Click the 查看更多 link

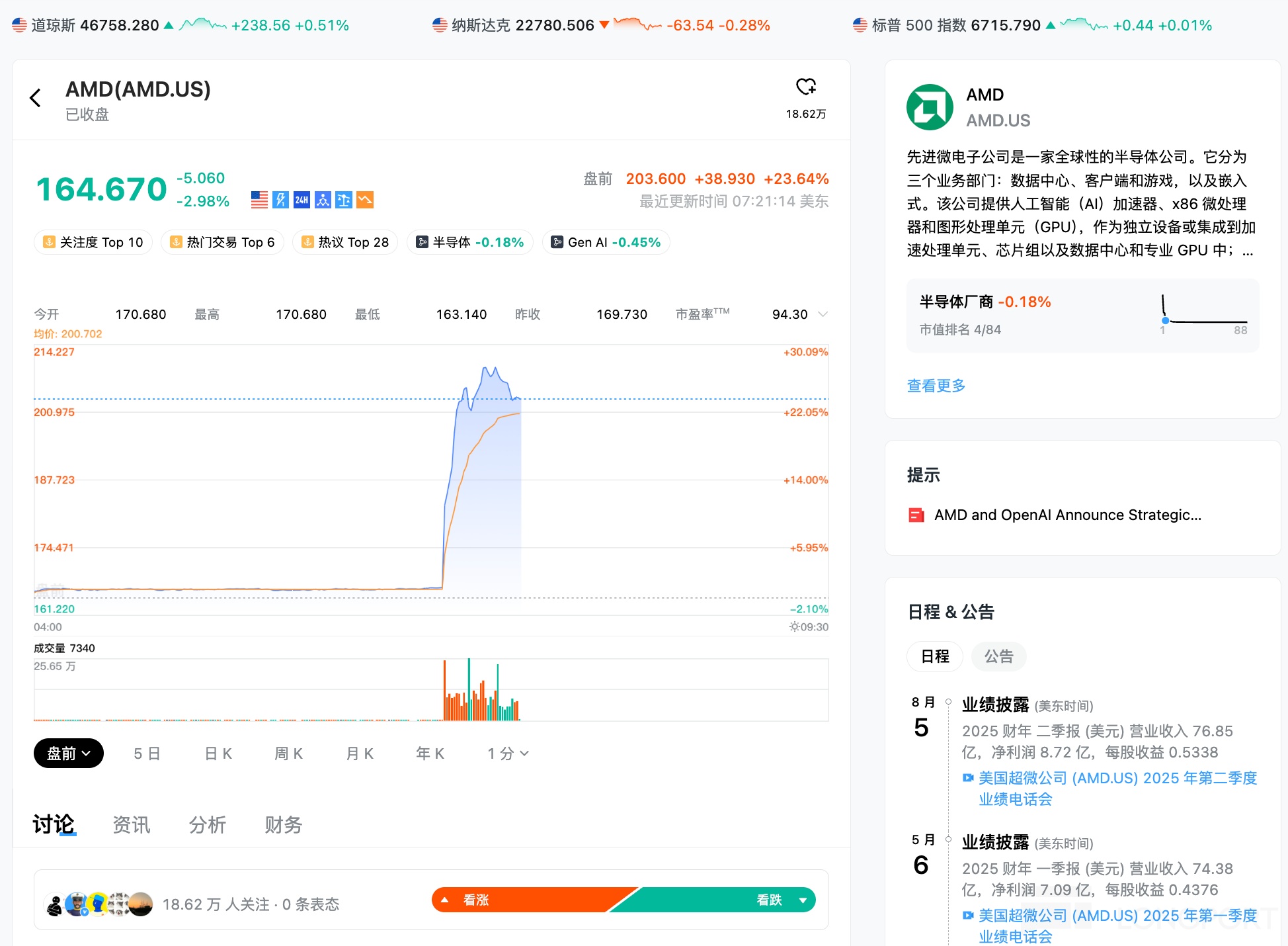click(936, 386)
